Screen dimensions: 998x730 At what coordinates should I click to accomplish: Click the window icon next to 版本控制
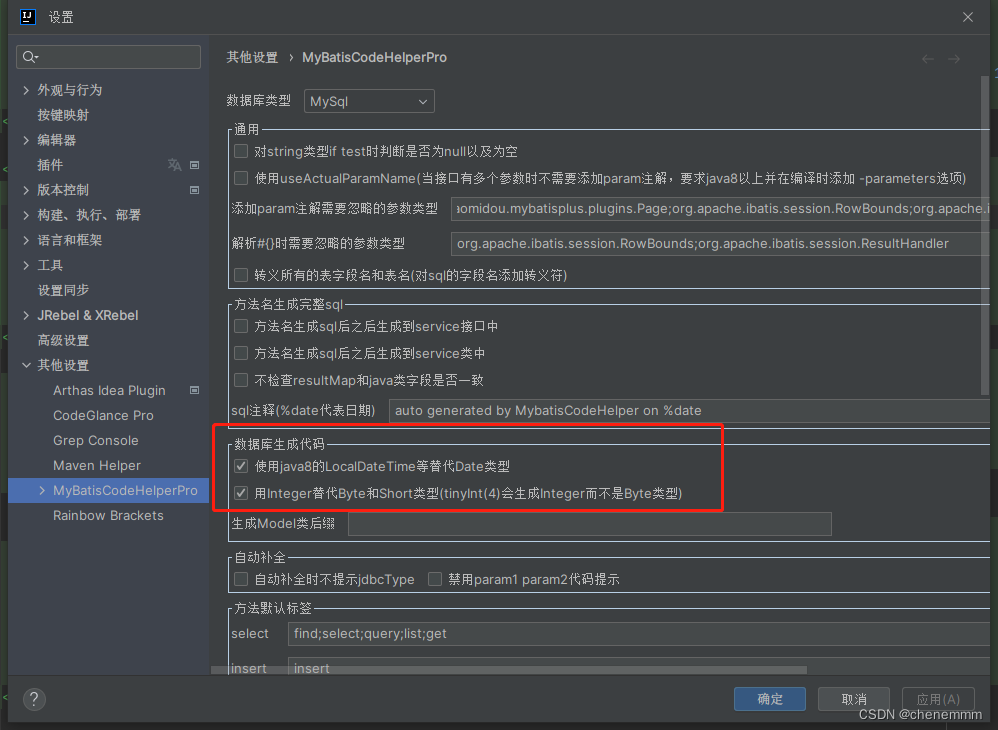(195, 189)
